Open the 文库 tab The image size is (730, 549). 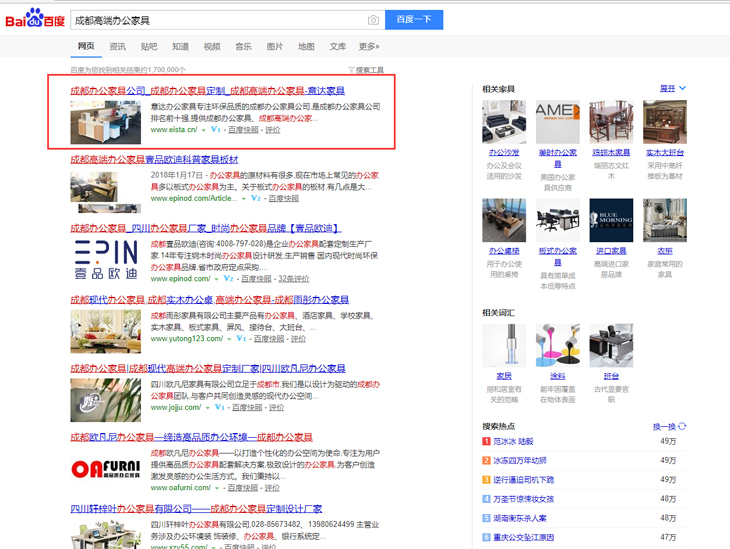point(338,47)
